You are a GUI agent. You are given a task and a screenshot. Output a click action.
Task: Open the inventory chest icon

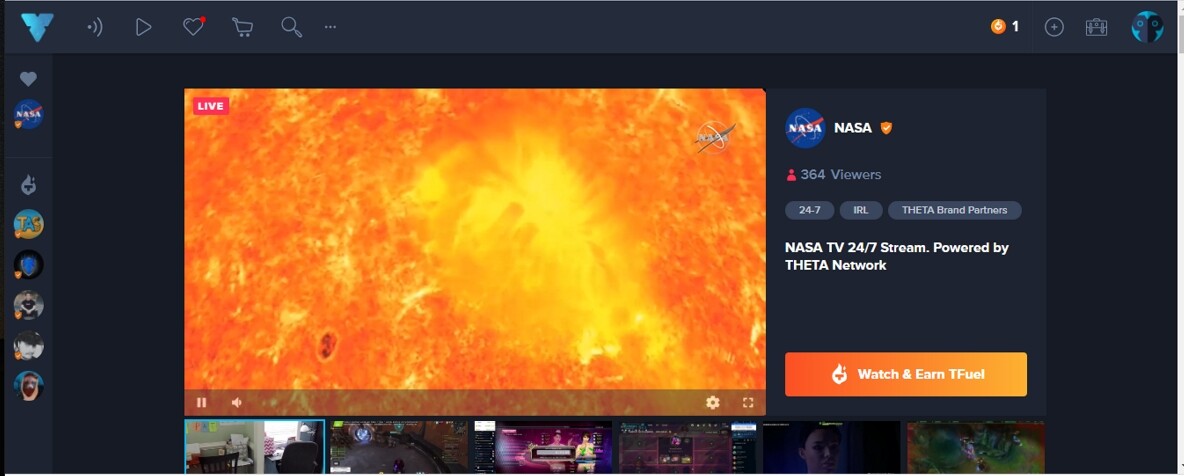[x=1096, y=27]
